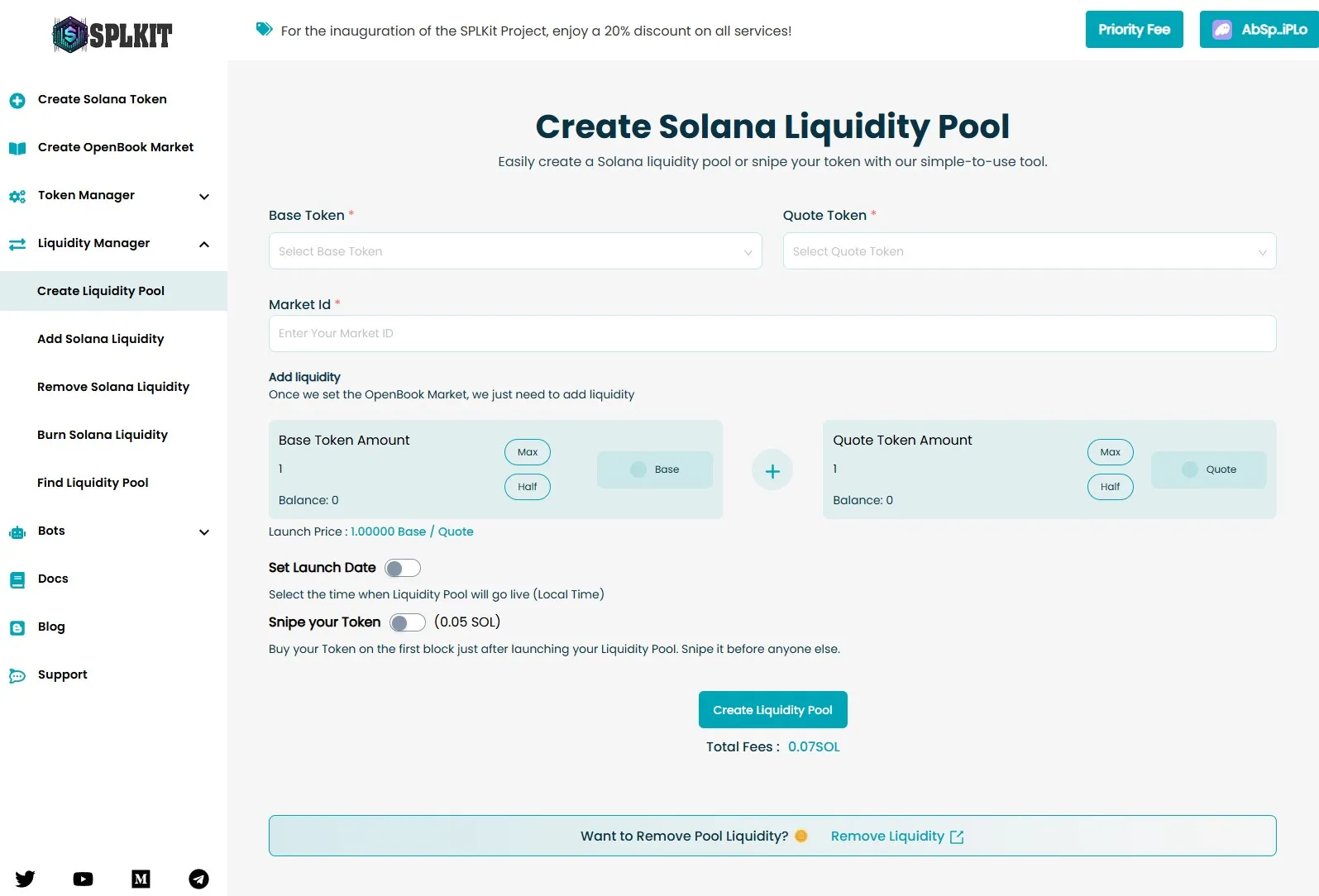Viewport: 1319px width, 896px height.
Task: Select Add Solana Liquidity in the sidebar
Action: point(100,339)
